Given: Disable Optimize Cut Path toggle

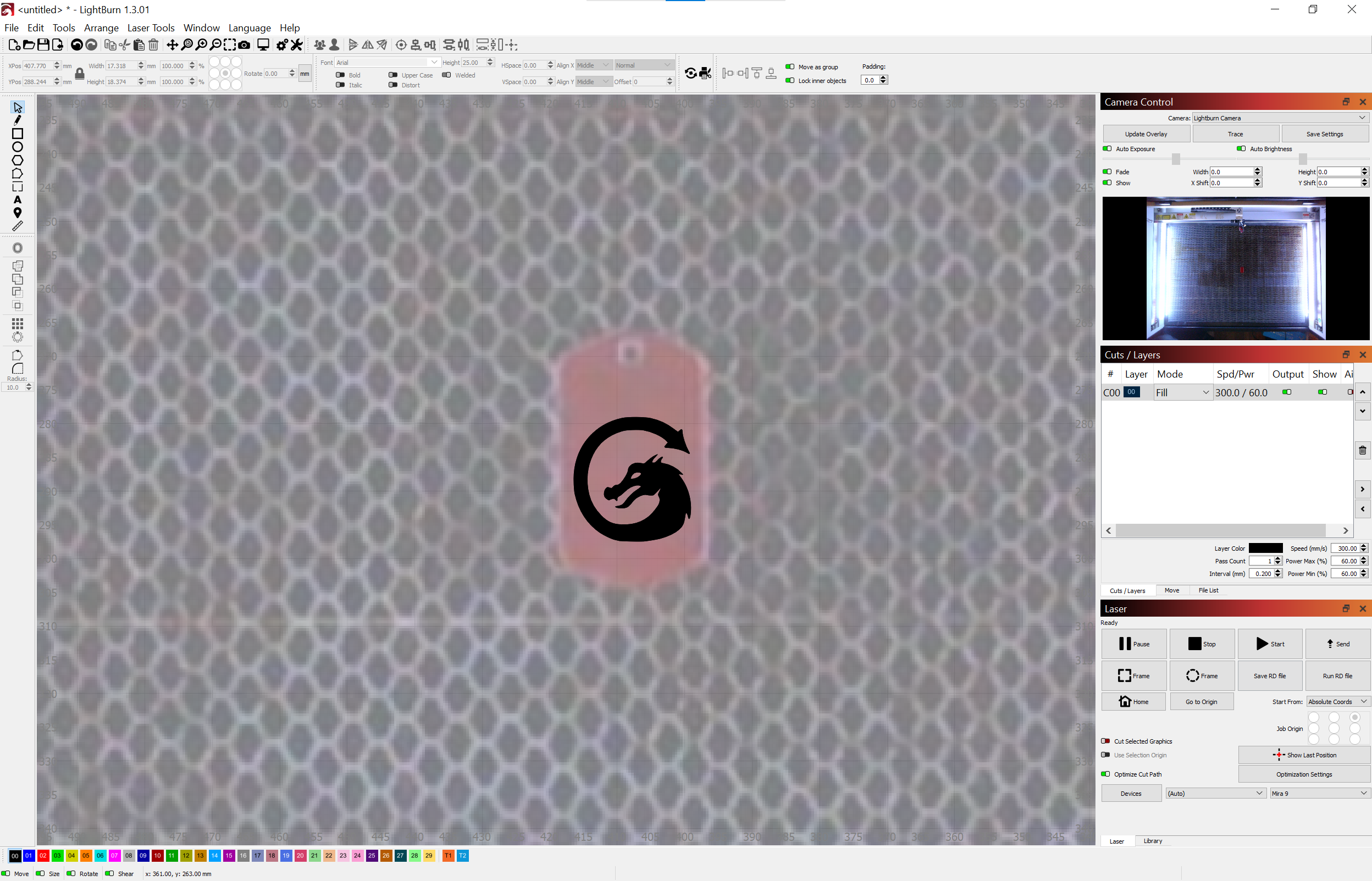Looking at the screenshot, I should [1105, 774].
